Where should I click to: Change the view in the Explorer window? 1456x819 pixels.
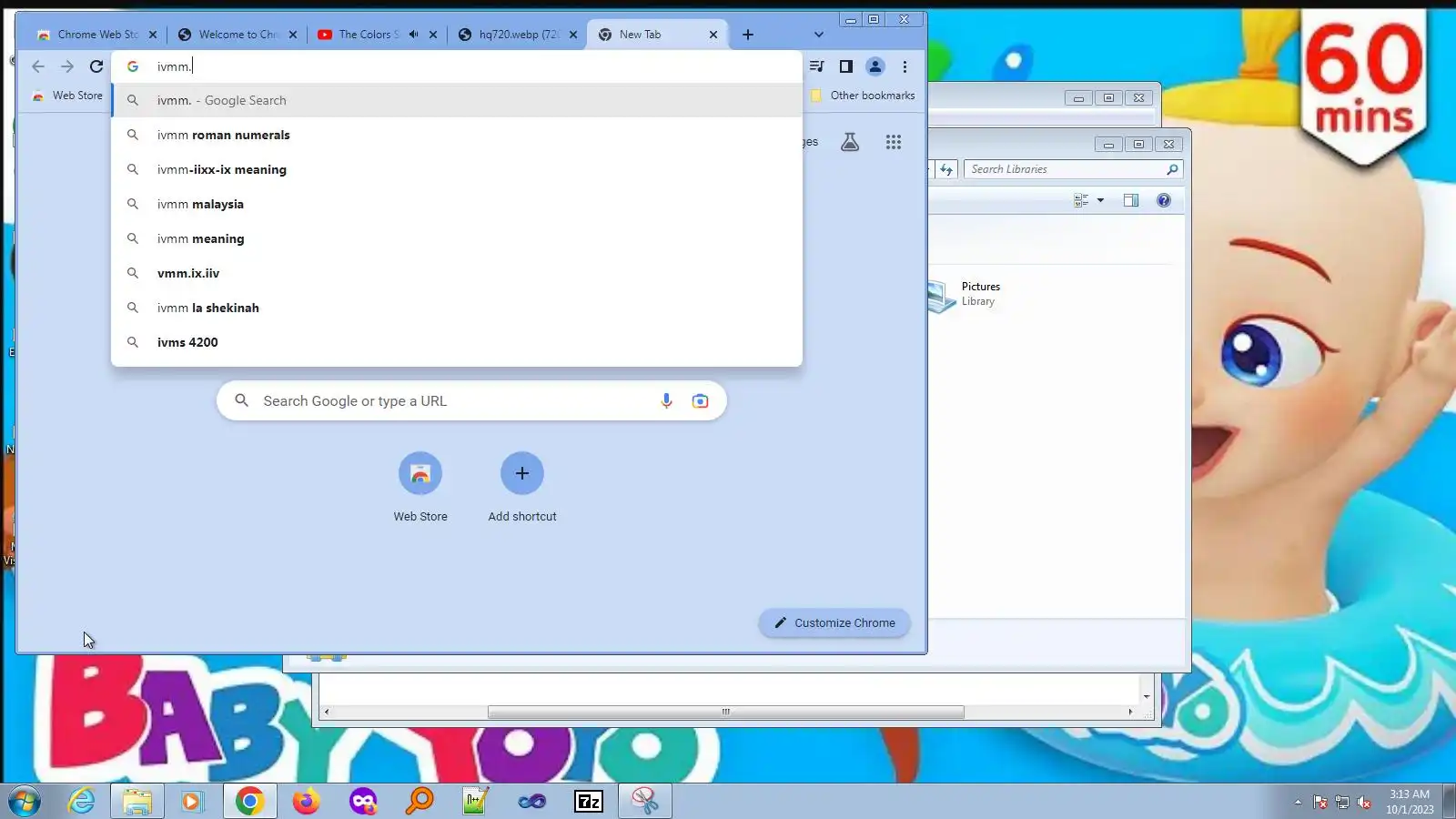point(1081,200)
